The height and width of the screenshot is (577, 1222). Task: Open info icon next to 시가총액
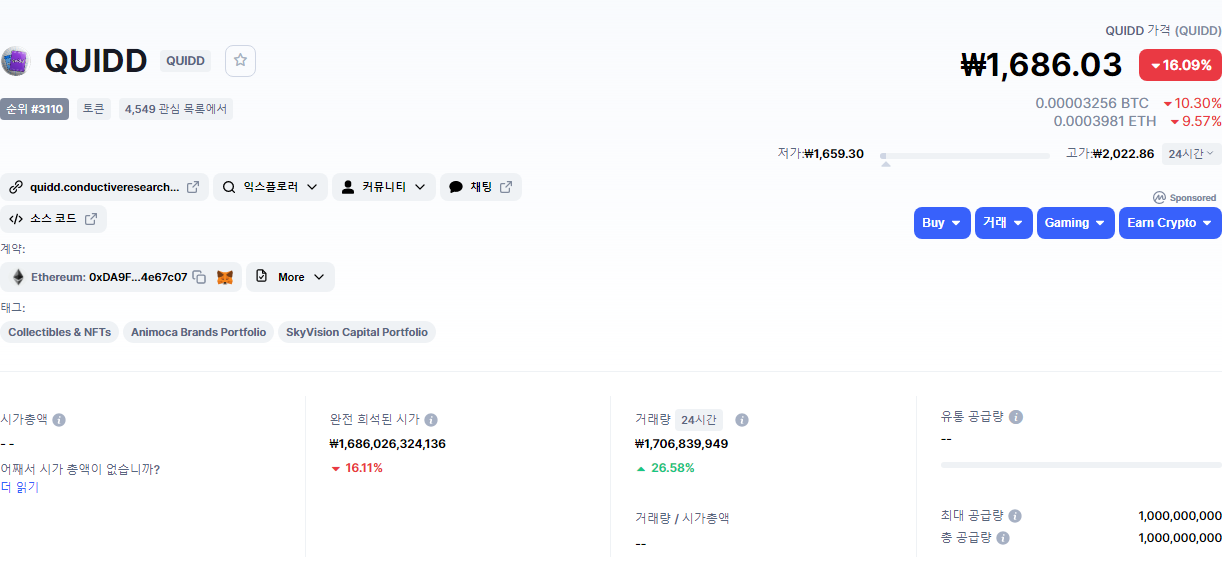point(59,420)
